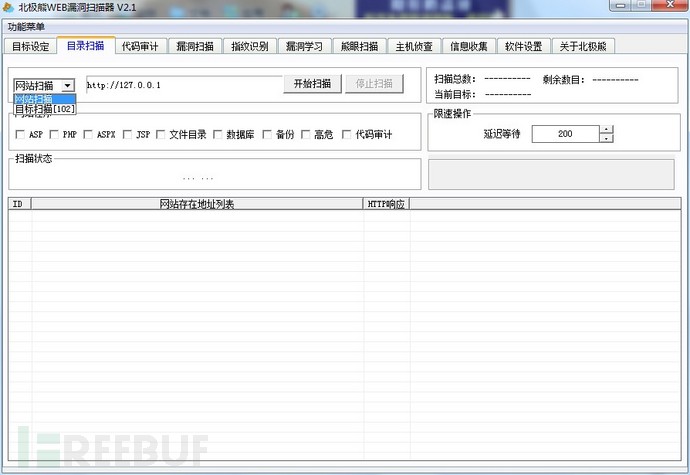Open the 代码审计 tab
The image size is (690, 475).
(140, 47)
